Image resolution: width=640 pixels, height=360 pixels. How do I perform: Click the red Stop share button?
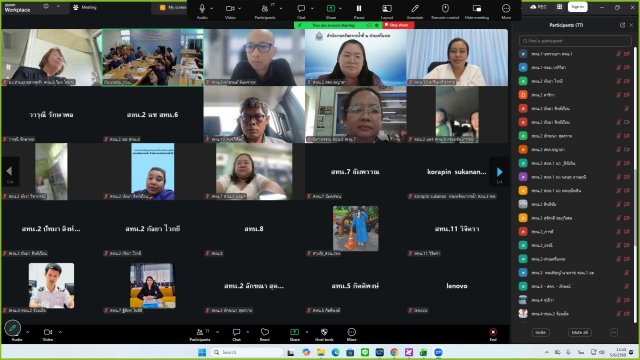pos(398,25)
